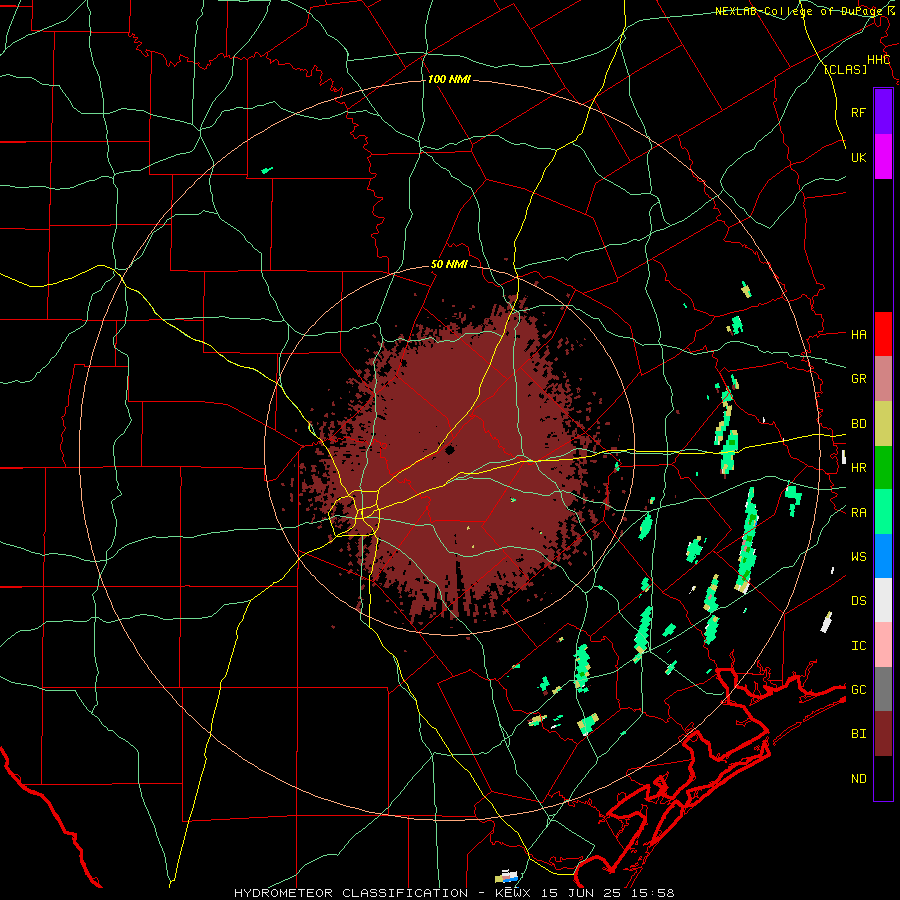Click the BD legend label
Screen dimensions: 900x900
pos(858,424)
